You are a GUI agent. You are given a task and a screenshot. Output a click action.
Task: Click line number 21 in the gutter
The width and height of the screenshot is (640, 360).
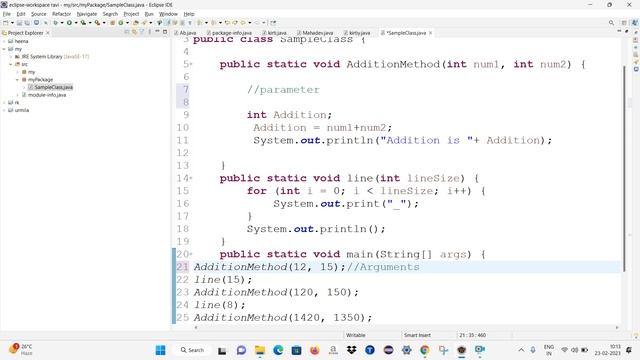coord(182,267)
